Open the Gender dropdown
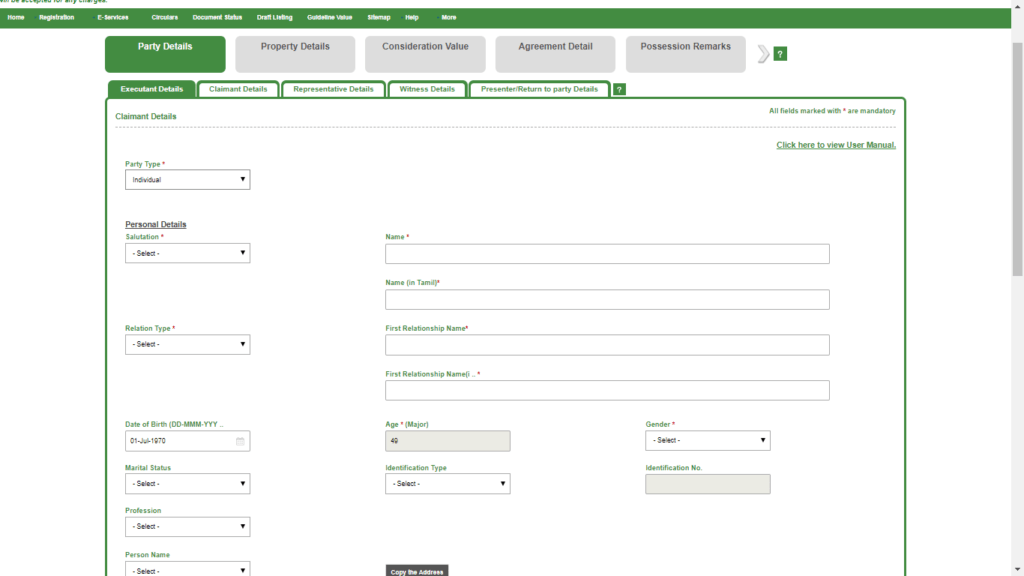 pyautogui.click(x=707, y=440)
